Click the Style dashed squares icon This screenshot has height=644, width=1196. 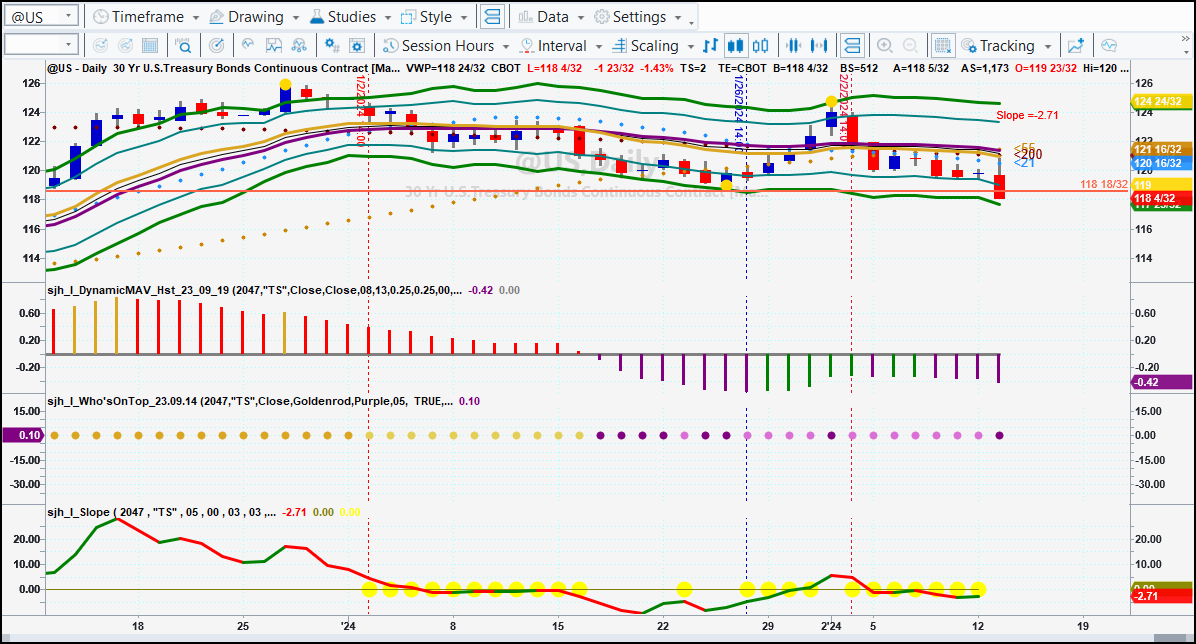[409, 16]
